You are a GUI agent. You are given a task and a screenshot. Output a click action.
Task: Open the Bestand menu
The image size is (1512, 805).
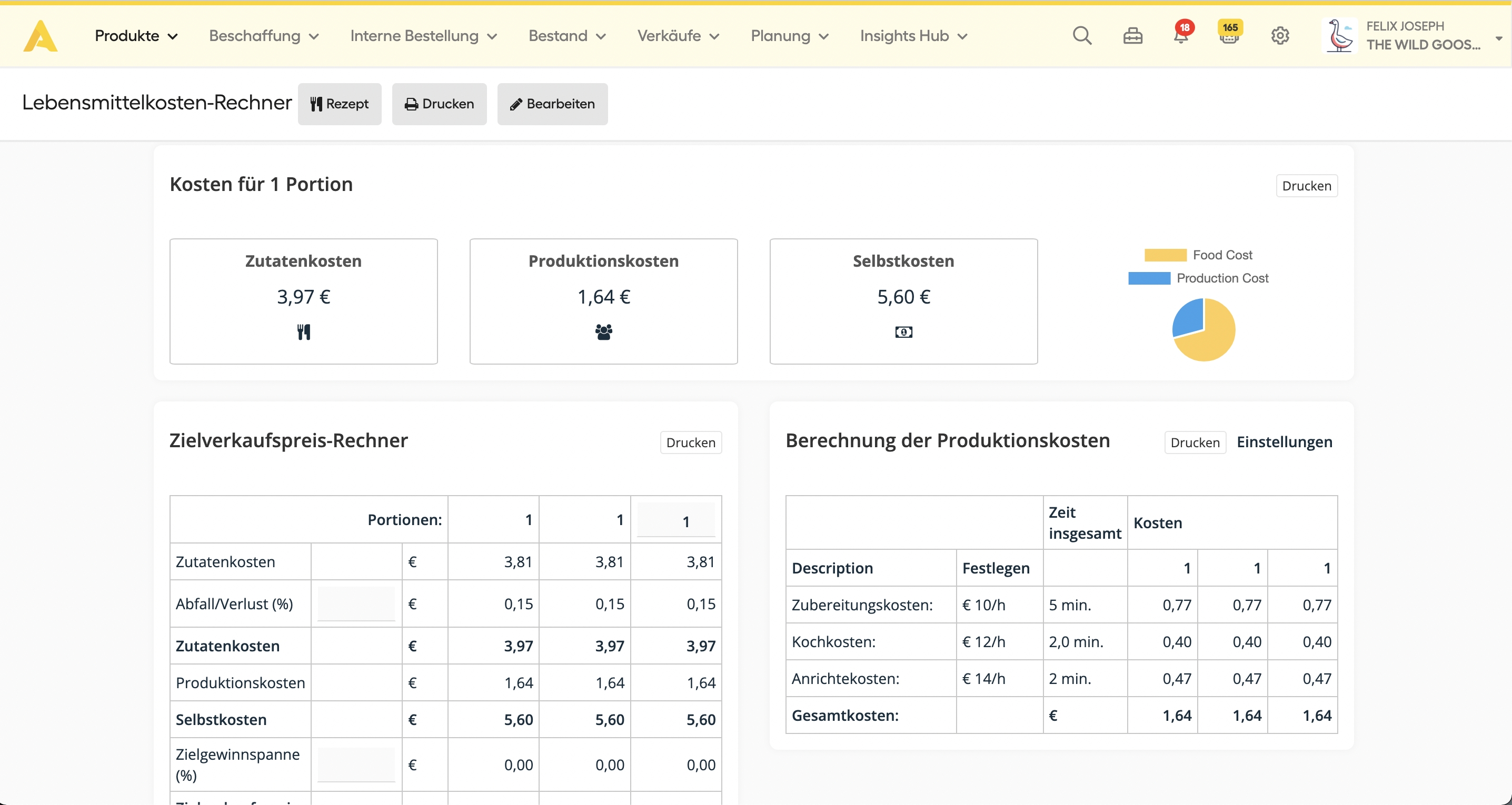coord(566,36)
